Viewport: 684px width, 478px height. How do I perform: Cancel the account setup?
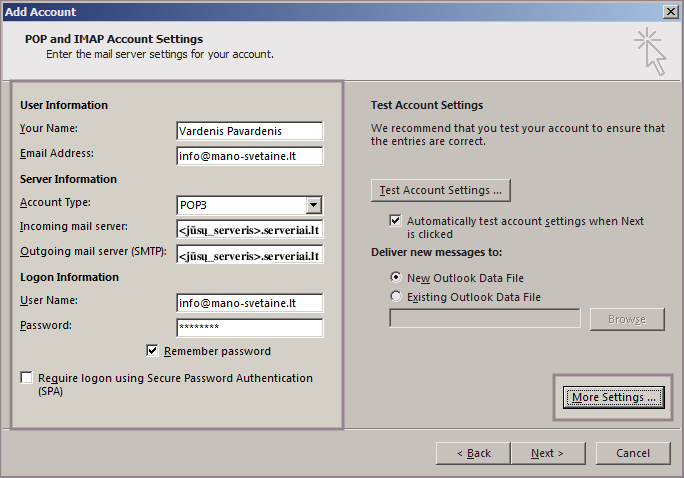point(633,453)
